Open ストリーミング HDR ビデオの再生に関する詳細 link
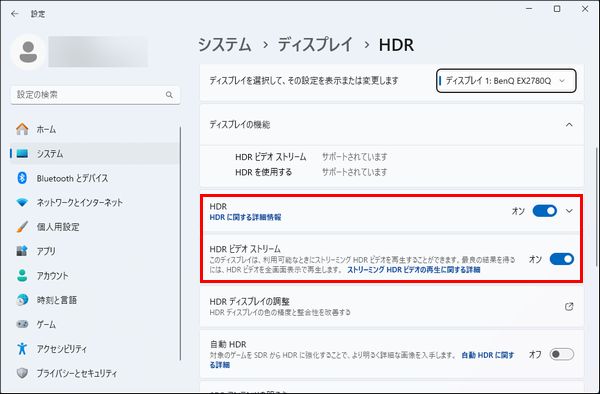 414,270
